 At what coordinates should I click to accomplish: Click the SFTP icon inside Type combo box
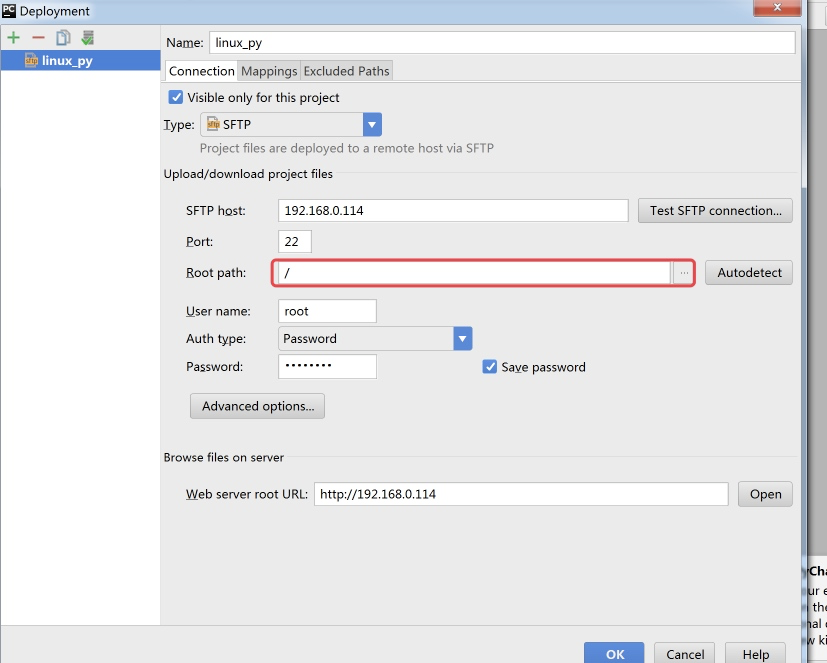(213, 124)
